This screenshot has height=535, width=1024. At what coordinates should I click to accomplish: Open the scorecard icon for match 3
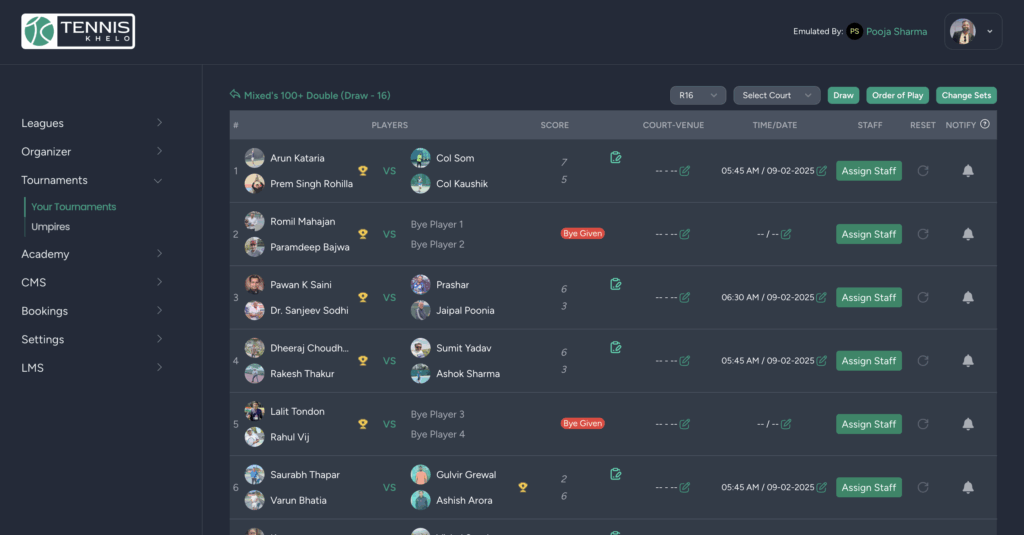(x=615, y=284)
